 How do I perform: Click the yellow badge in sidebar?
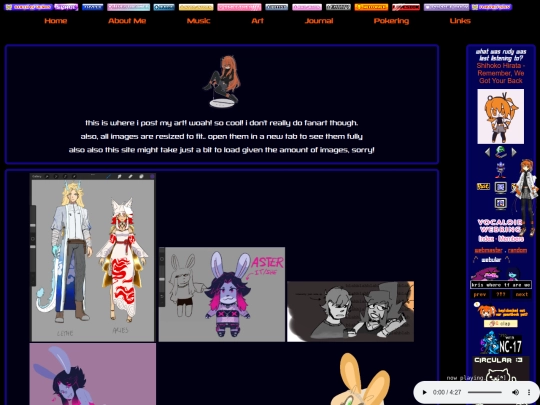pos(483,186)
